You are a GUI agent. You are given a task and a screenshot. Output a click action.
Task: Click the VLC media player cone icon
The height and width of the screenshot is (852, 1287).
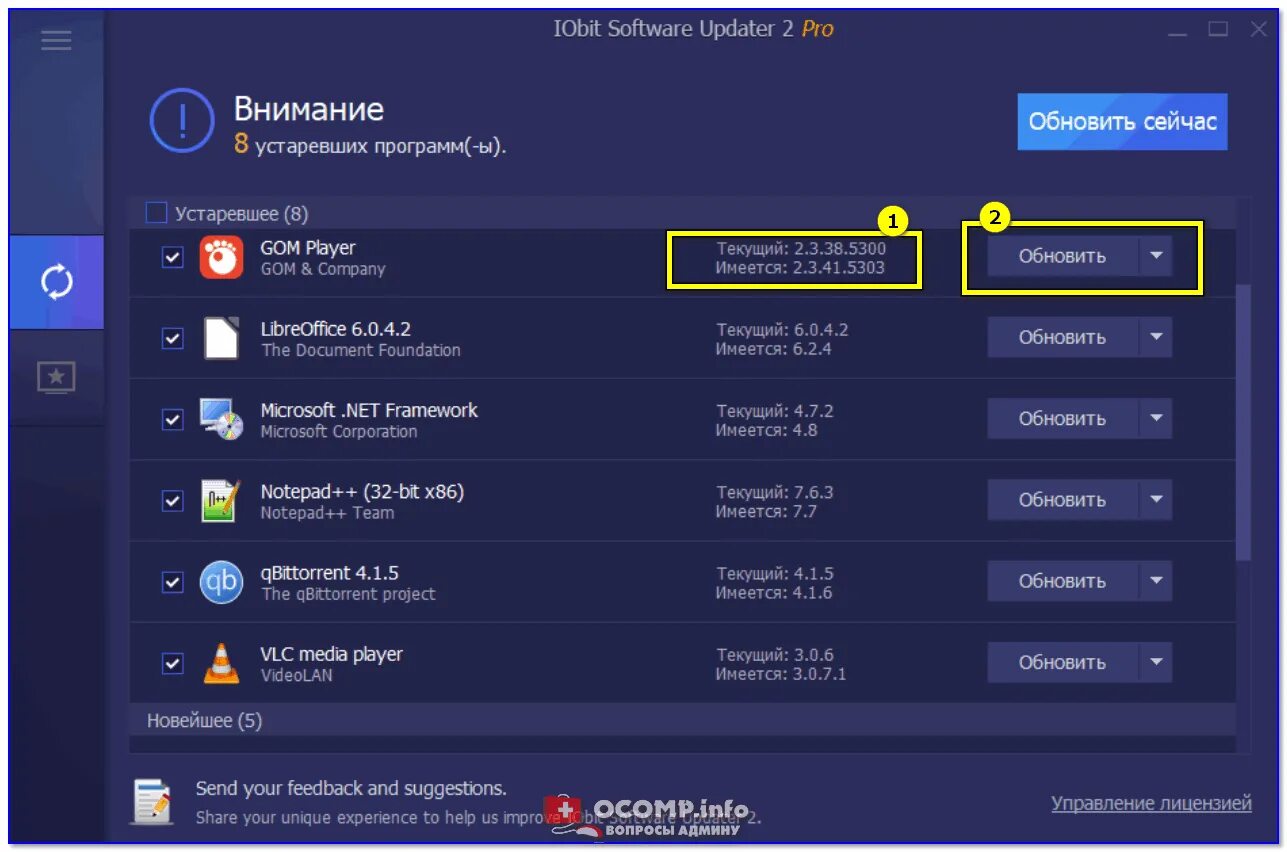point(221,663)
